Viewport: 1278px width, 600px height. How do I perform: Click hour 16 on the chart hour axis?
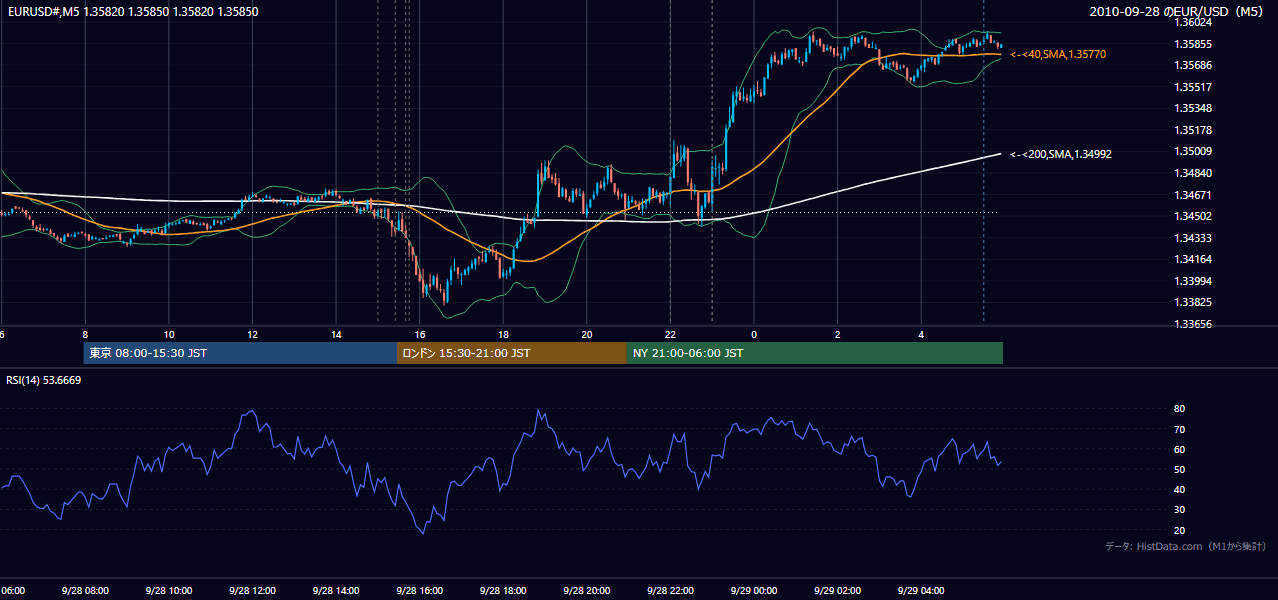pos(420,335)
